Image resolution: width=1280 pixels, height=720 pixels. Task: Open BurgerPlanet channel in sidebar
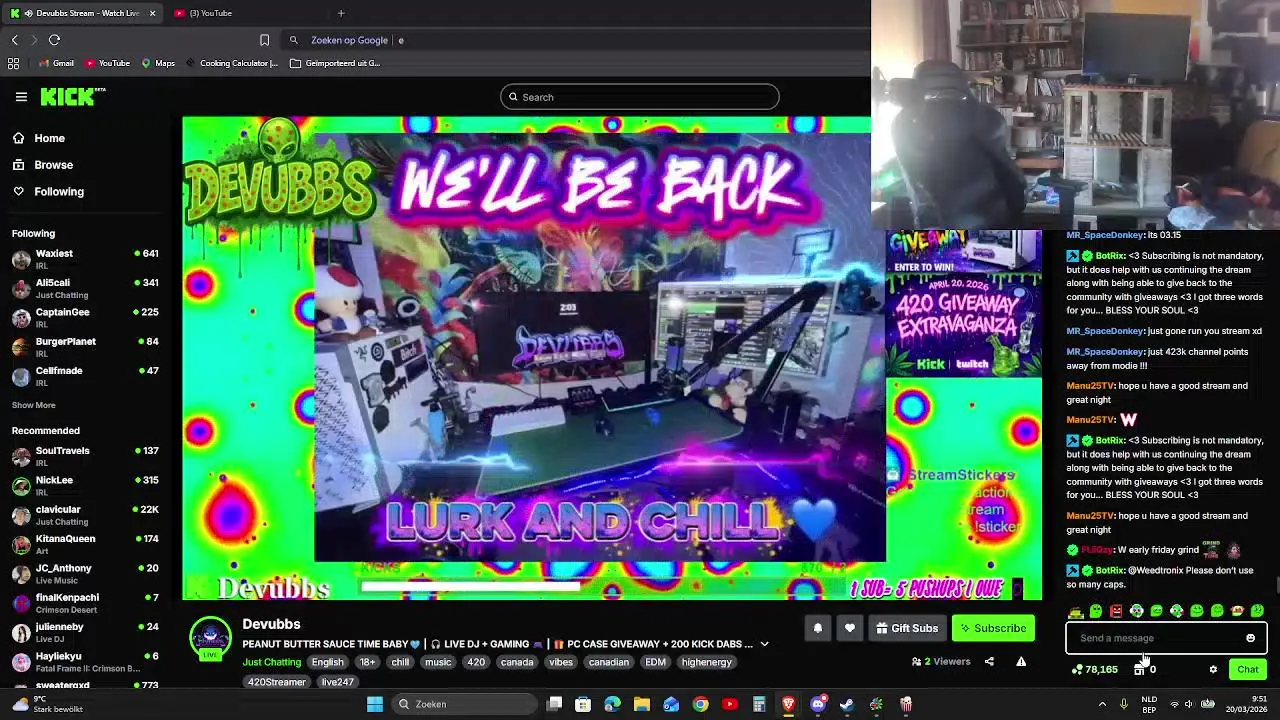(x=85, y=346)
